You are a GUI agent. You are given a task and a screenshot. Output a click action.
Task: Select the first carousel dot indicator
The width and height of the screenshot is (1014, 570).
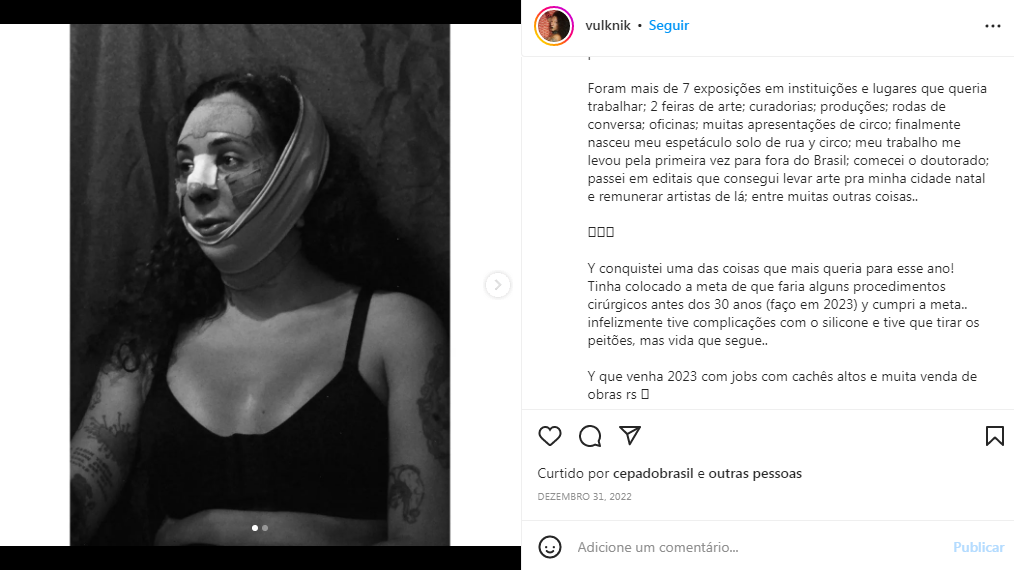tap(255, 528)
